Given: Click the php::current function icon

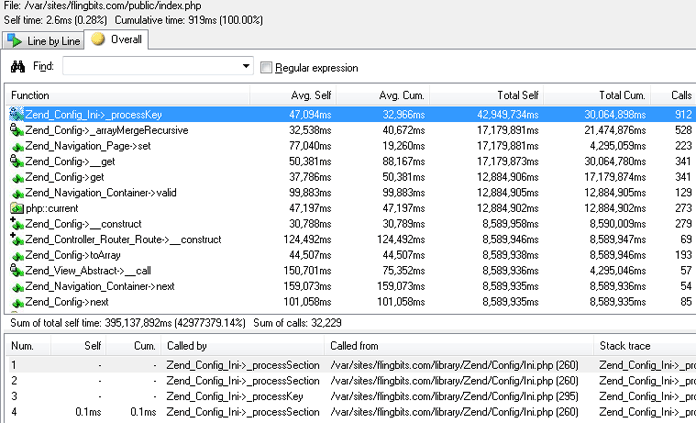Looking at the screenshot, I should pos(17,208).
